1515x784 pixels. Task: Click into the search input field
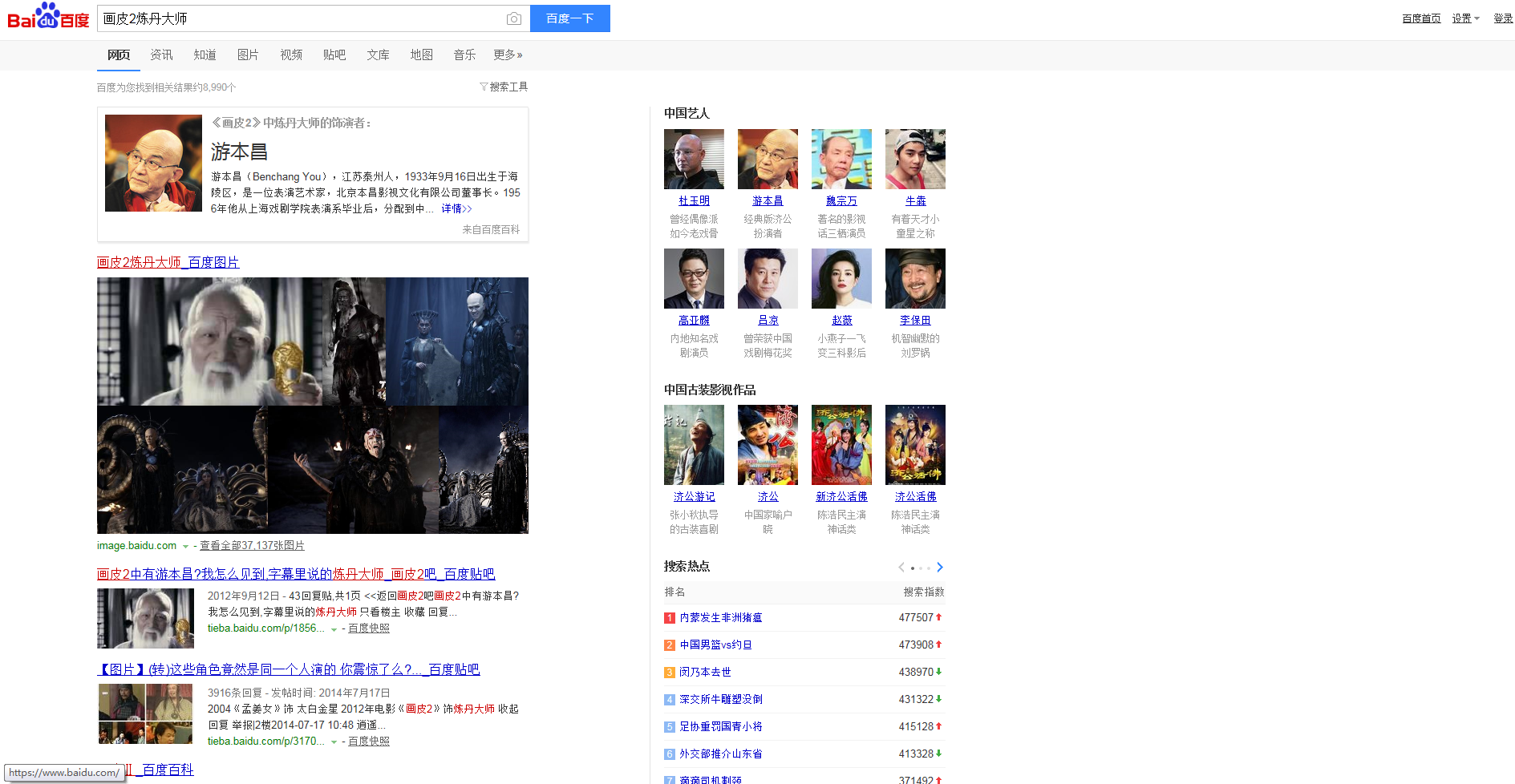coord(301,18)
